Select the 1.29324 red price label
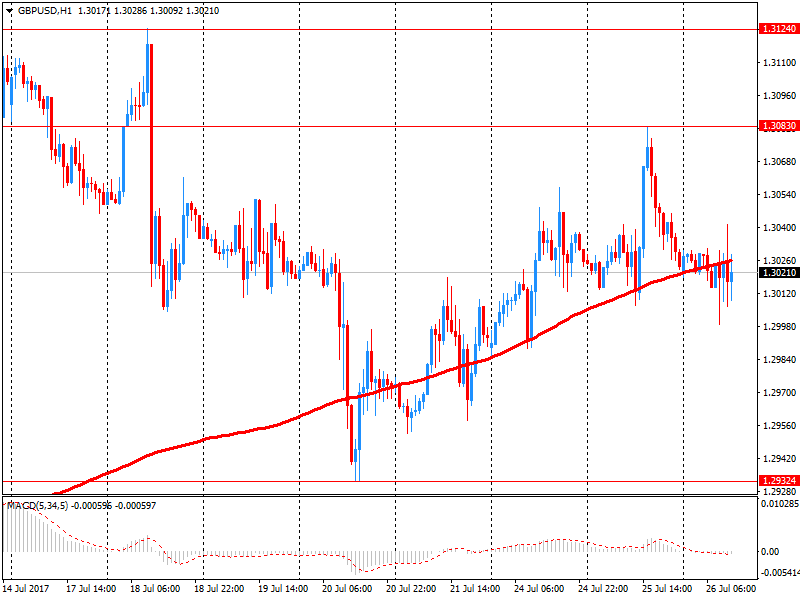 click(779, 481)
